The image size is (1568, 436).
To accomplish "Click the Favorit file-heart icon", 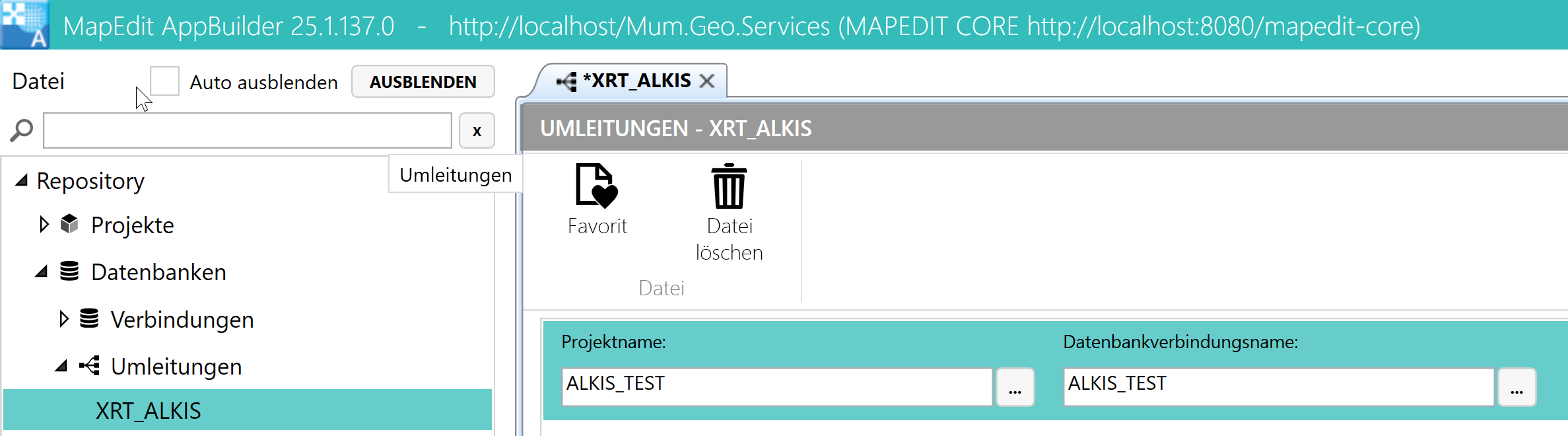I will (x=597, y=186).
